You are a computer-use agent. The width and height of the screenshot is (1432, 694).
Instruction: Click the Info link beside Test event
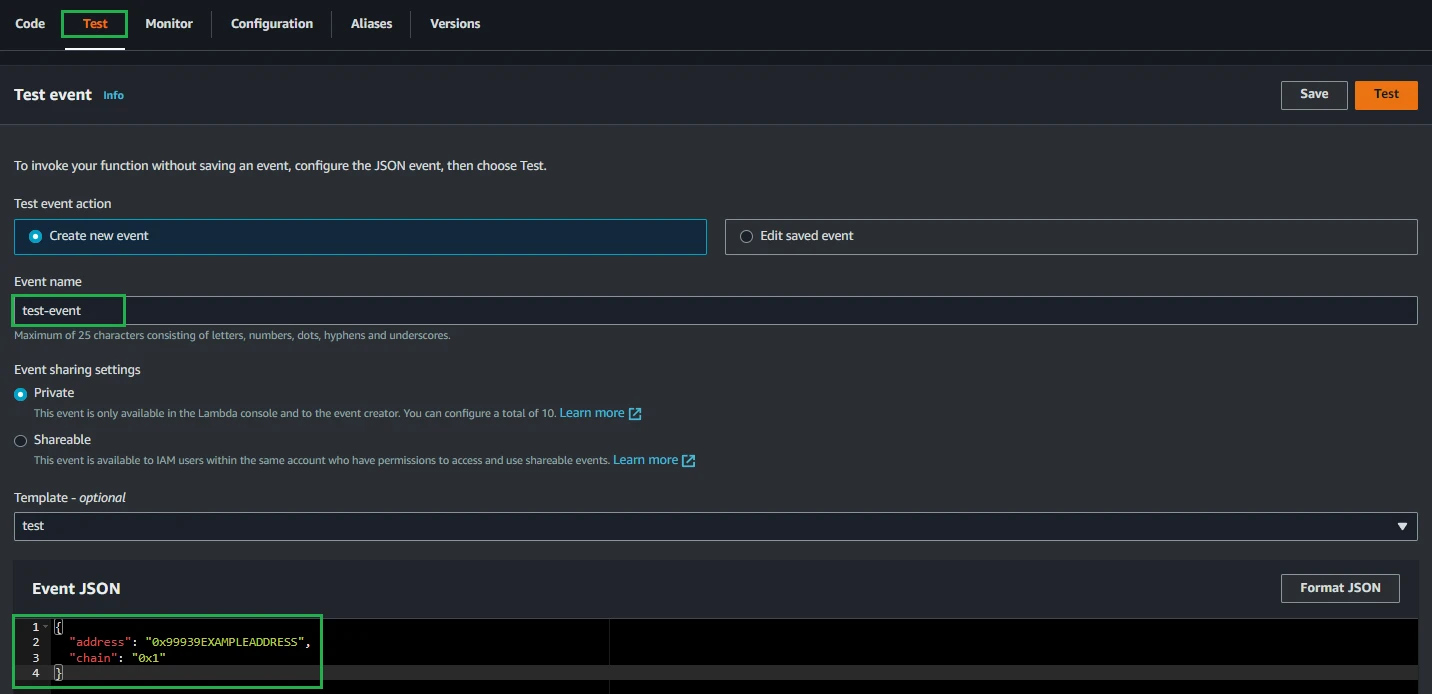[x=114, y=96]
